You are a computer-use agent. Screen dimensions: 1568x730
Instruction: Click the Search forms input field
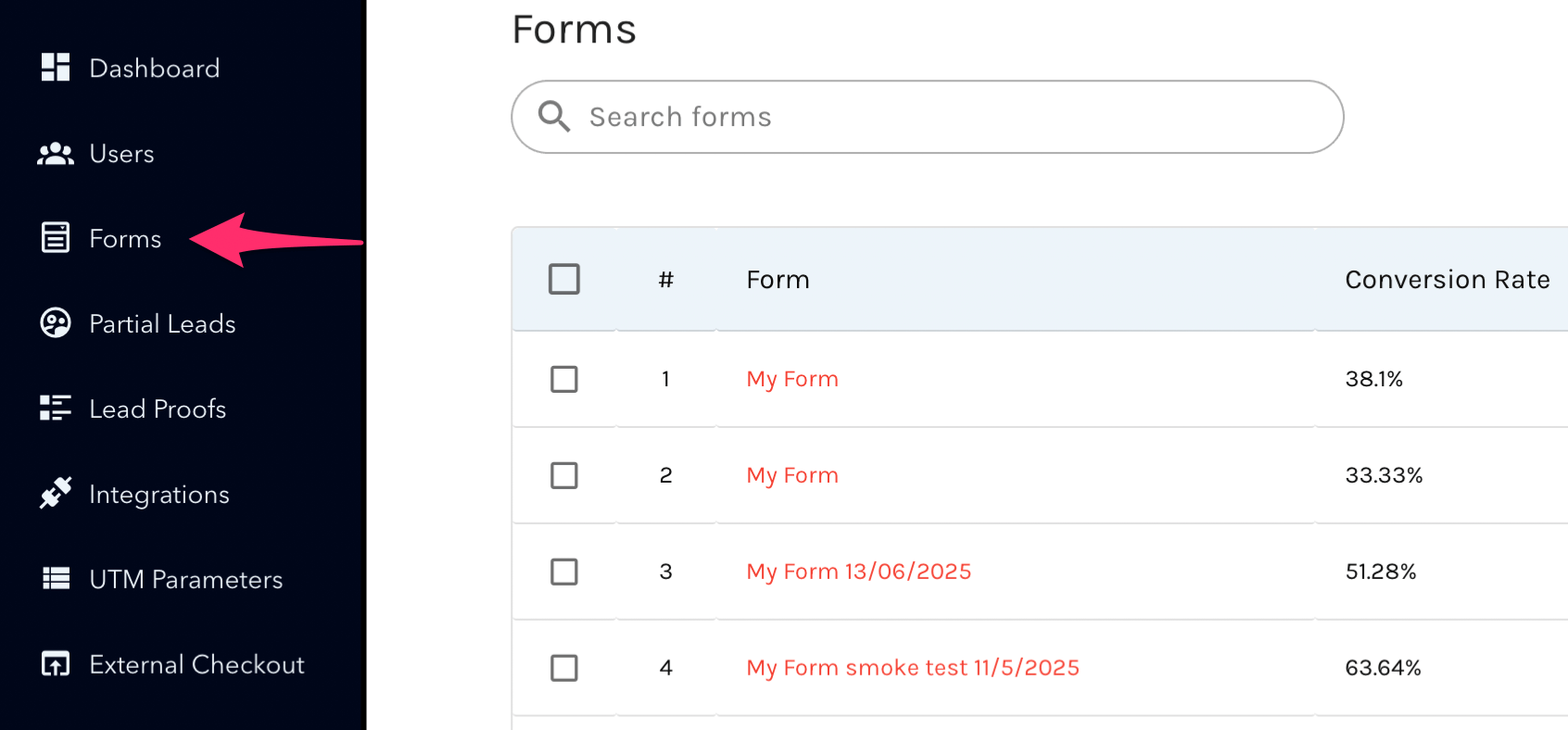coord(928,117)
